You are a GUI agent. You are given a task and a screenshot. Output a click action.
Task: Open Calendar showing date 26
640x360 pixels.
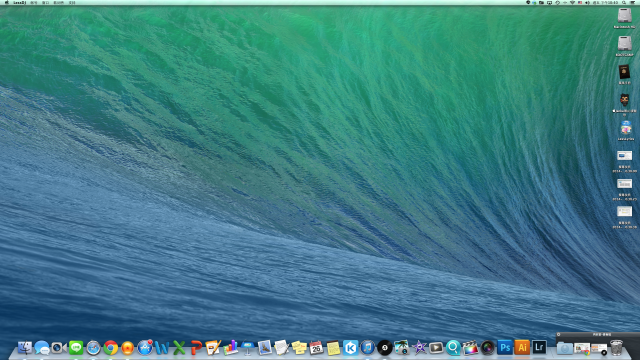[x=316, y=347]
